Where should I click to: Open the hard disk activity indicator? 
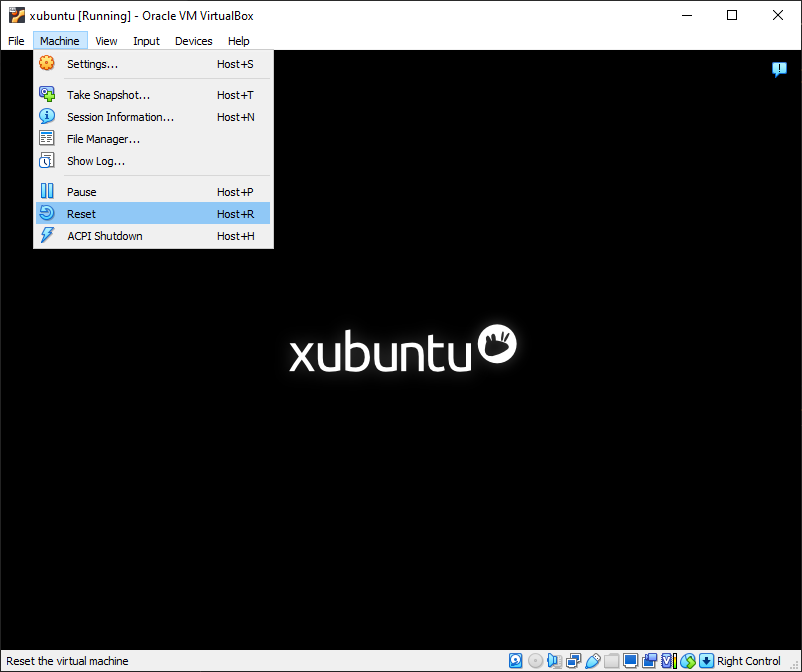(516, 661)
